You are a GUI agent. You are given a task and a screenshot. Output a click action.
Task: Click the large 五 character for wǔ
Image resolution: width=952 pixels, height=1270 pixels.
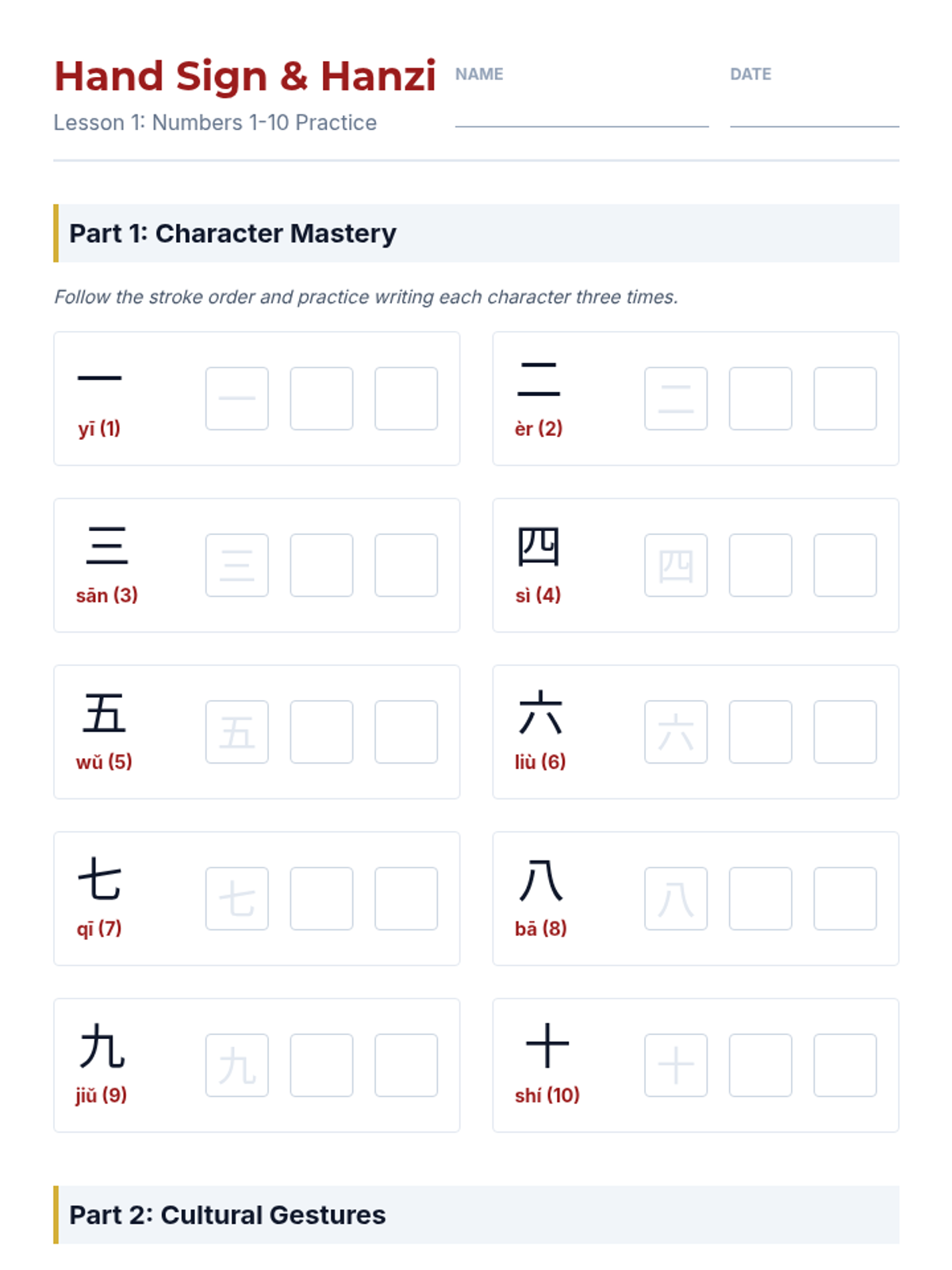pyautogui.click(x=104, y=713)
